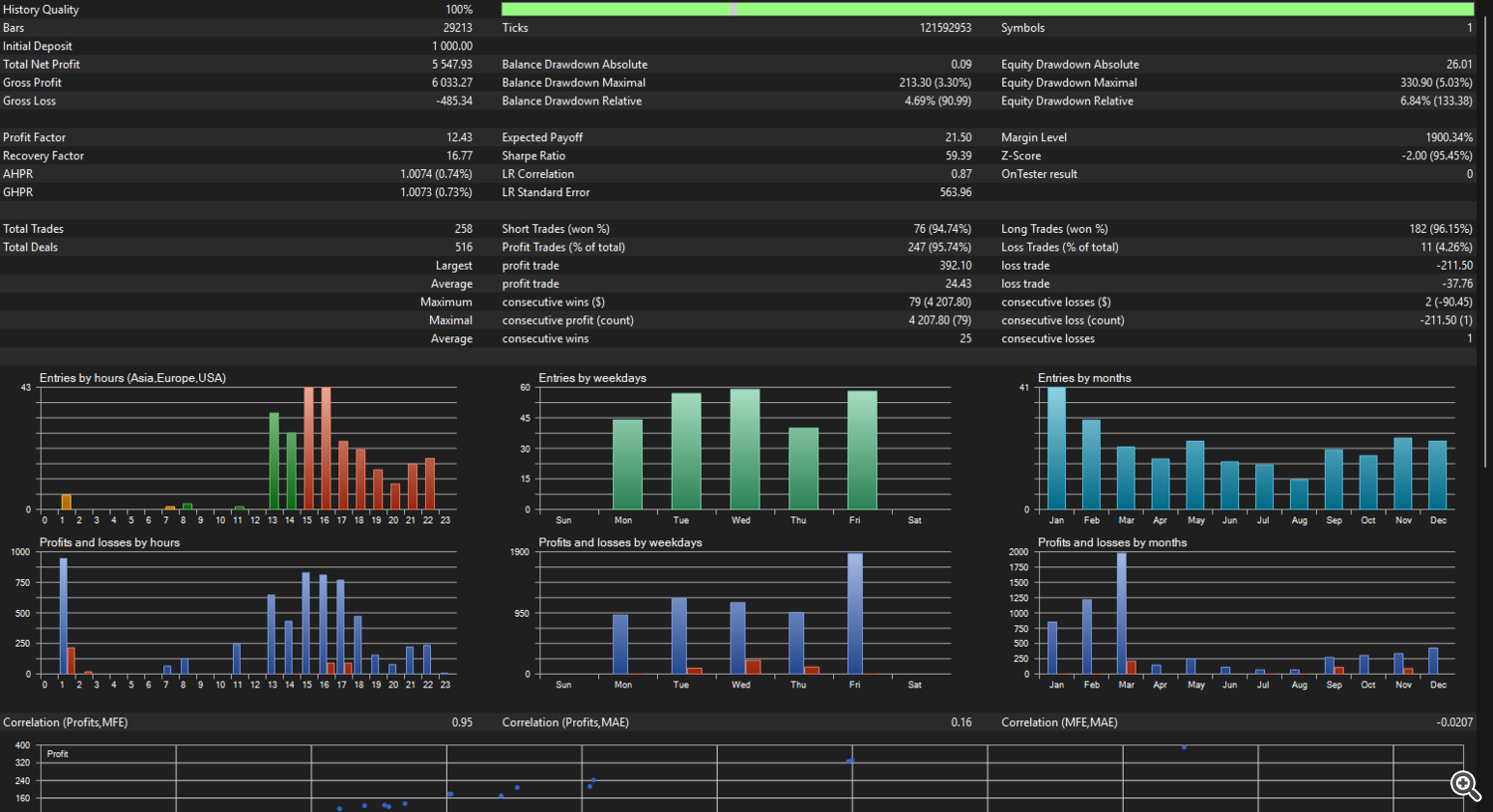Click the "Entries by hours (Asia,Europe,USA)" chart title
This screenshot has width=1493, height=812.
[132, 378]
